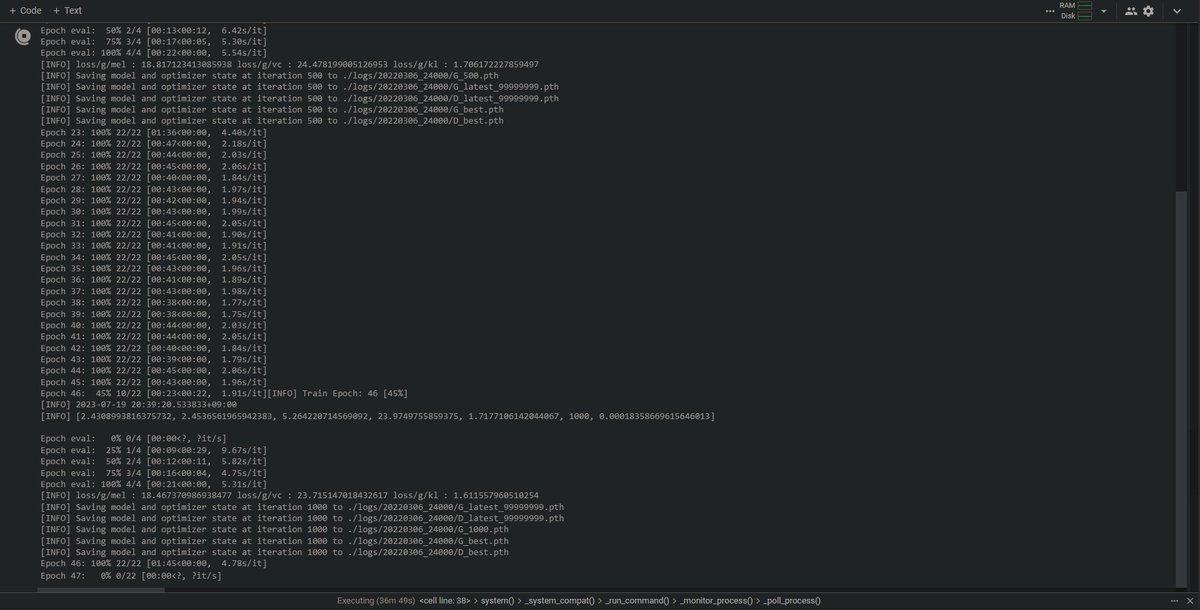The height and width of the screenshot is (610, 1200).
Task: Click the Epoch 45 progress line
Action: [153, 382]
